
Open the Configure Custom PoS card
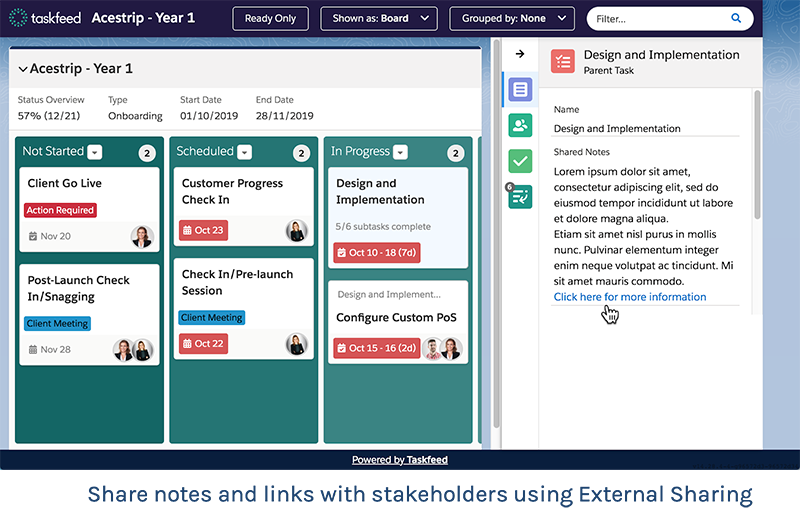[398, 322]
